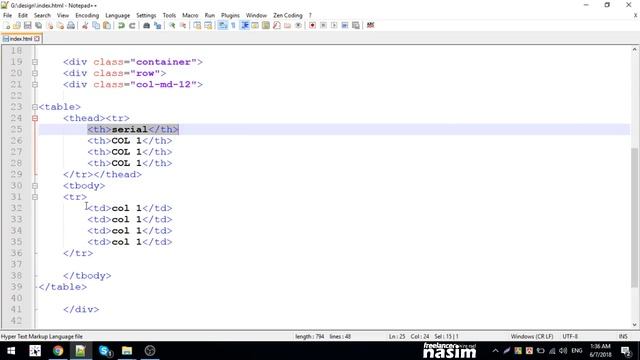The height and width of the screenshot is (360, 640).
Task: Click UTF-8 encoding in status bar
Action: tap(570, 336)
